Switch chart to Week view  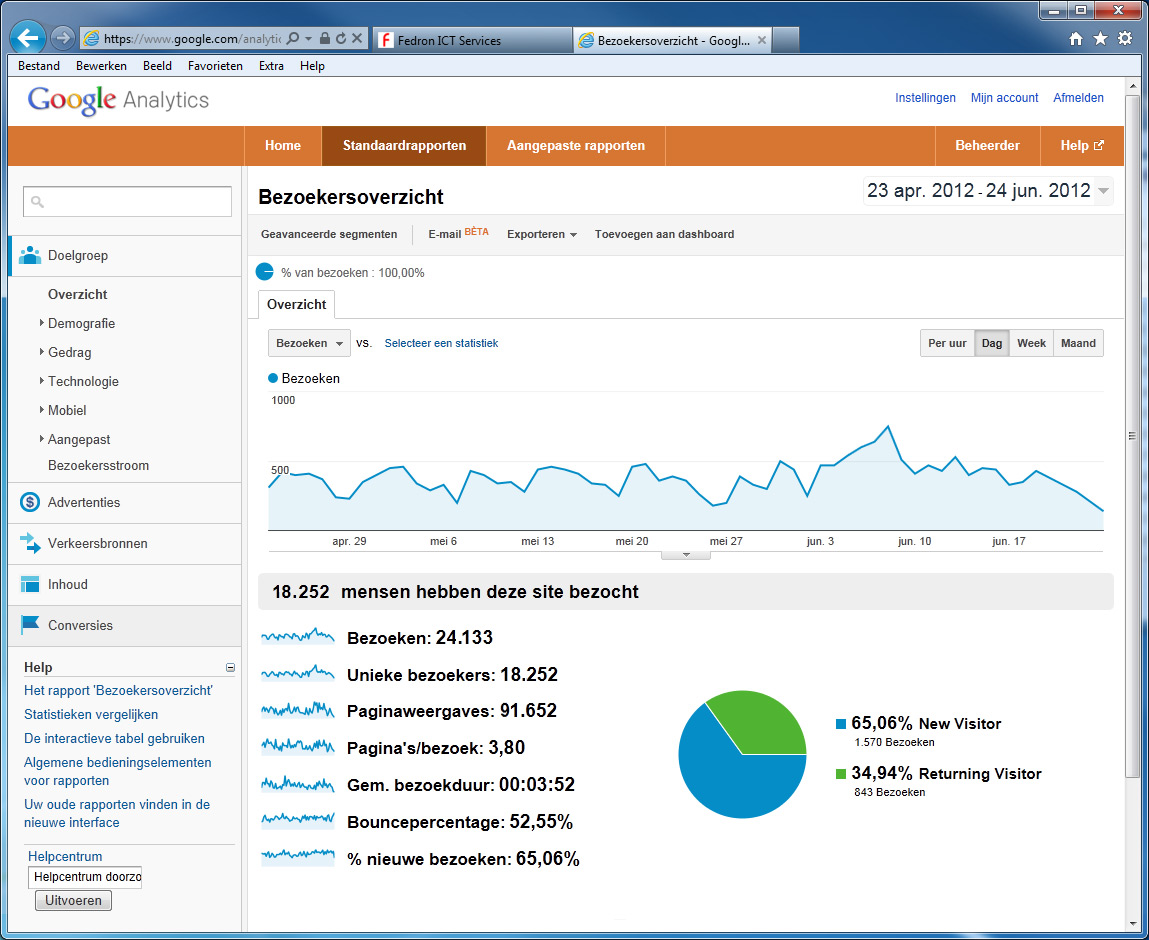coord(1031,343)
